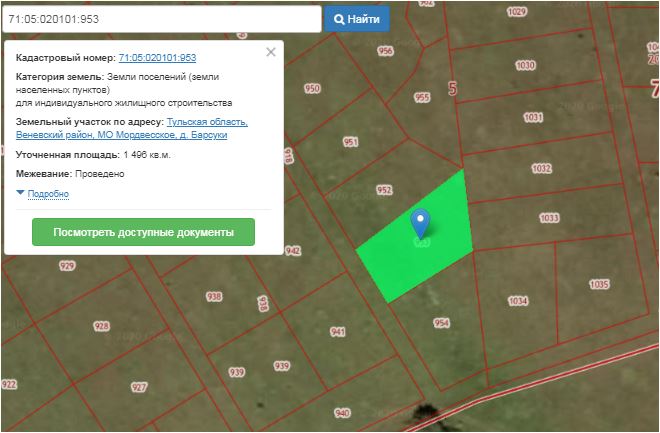Click the magnifier icon in Найти button
Viewport: 660px width, 433px height.
click(x=340, y=19)
